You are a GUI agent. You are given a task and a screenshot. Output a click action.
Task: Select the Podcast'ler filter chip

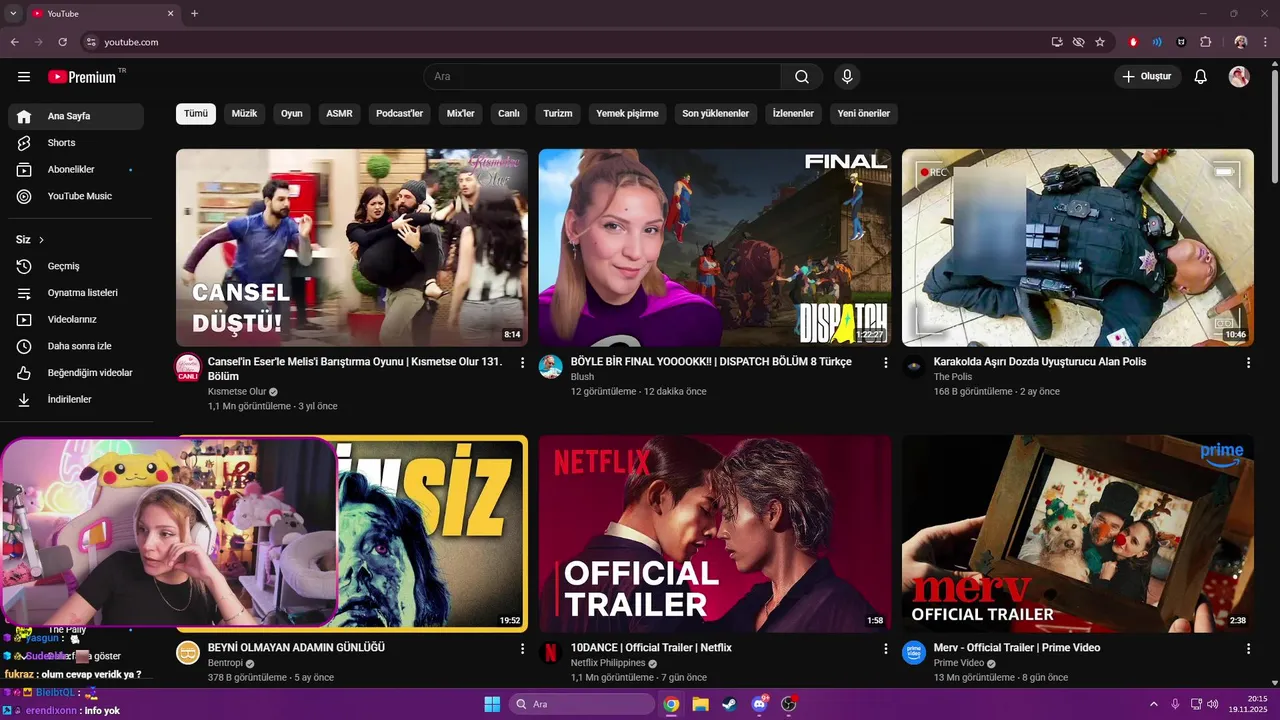point(399,114)
